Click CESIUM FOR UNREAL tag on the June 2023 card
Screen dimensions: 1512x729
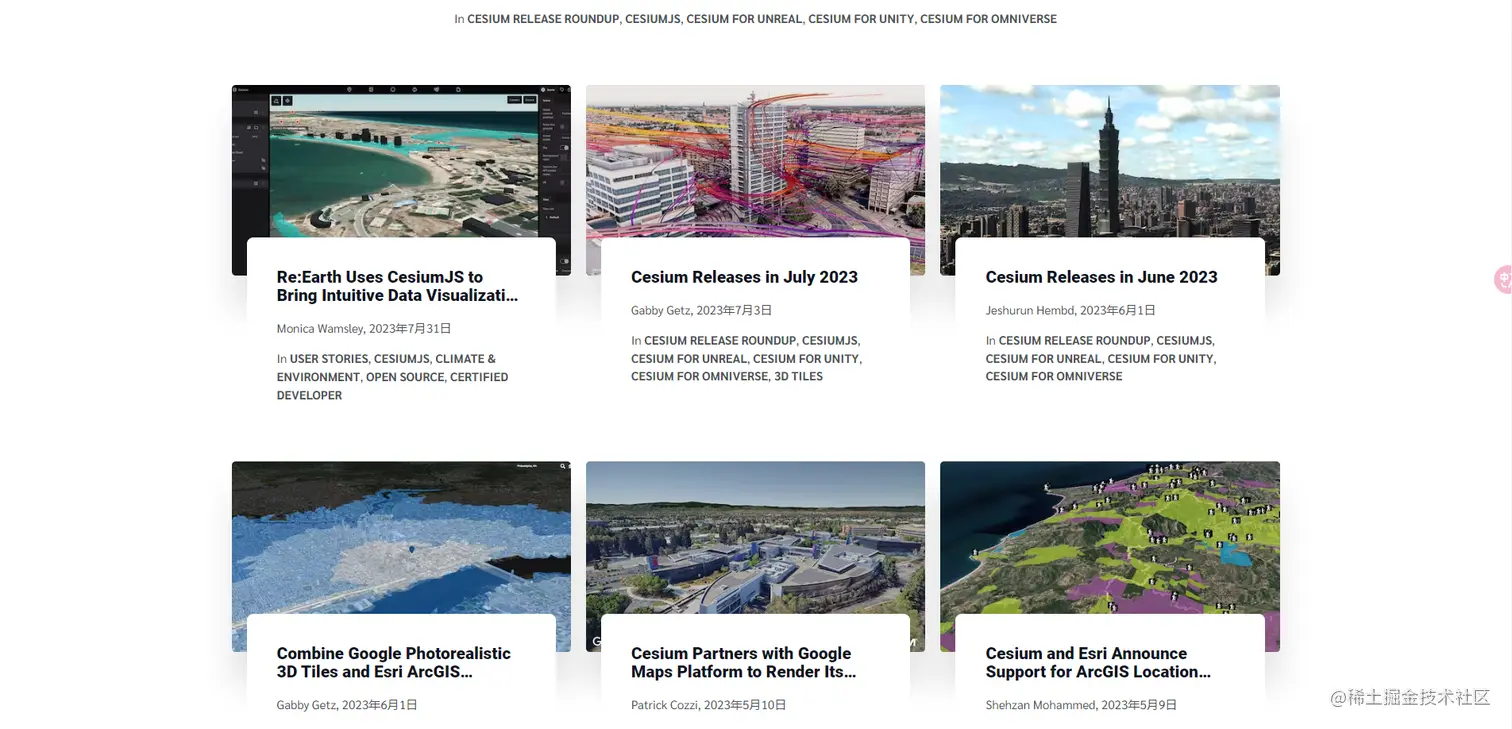click(1043, 359)
